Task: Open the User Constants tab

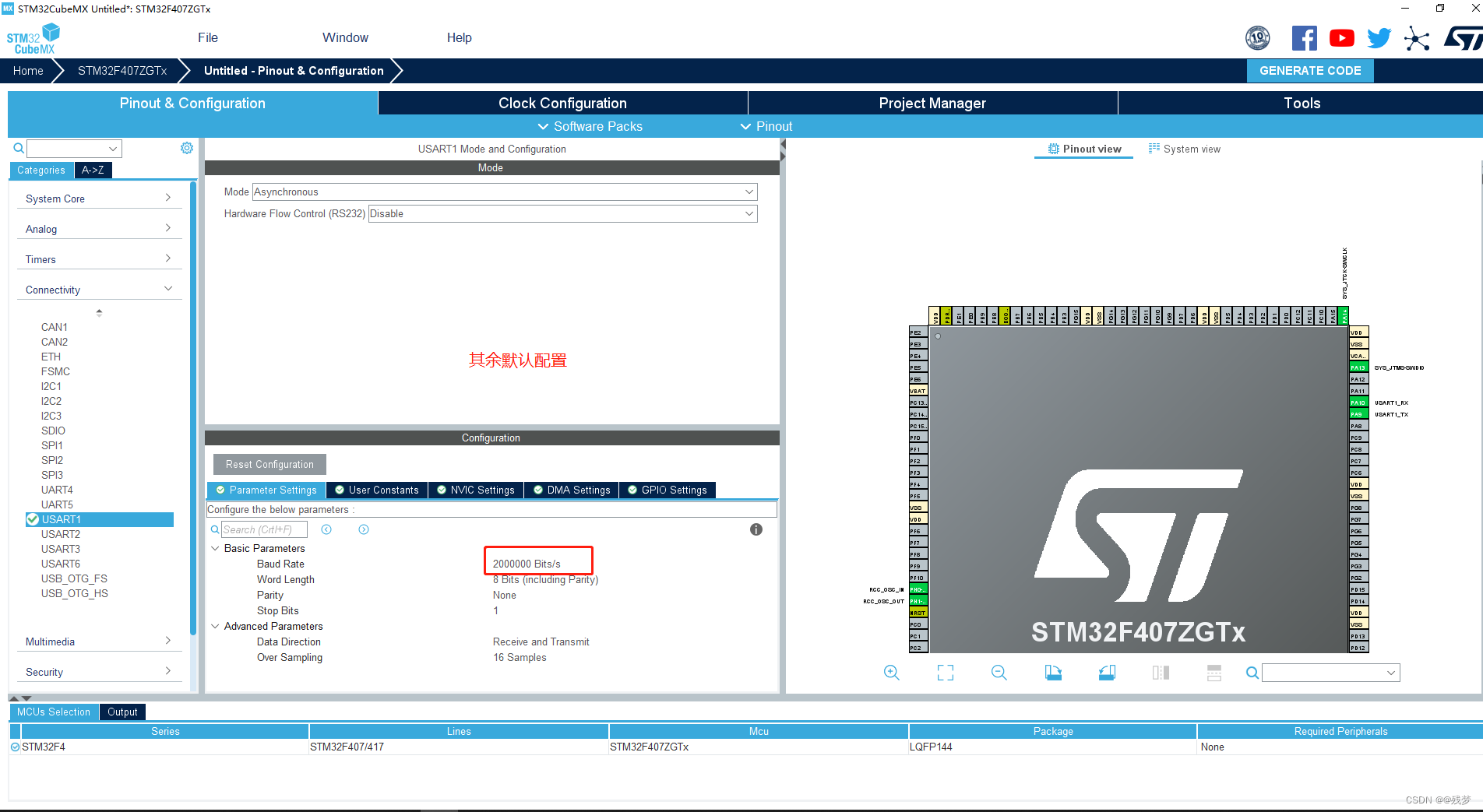Action: point(376,490)
